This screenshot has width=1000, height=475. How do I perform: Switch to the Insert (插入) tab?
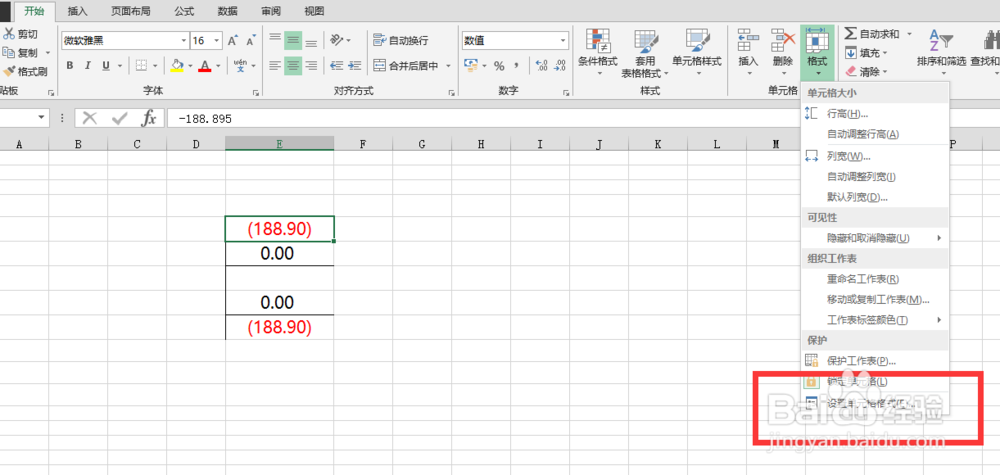pyautogui.click(x=78, y=11)
